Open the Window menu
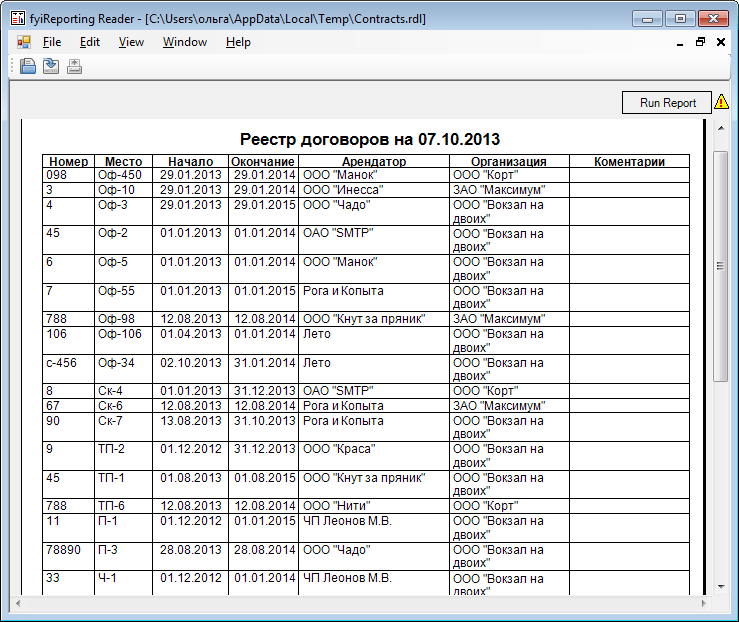This screenshot has height=622, width=739. click(185, 42)
